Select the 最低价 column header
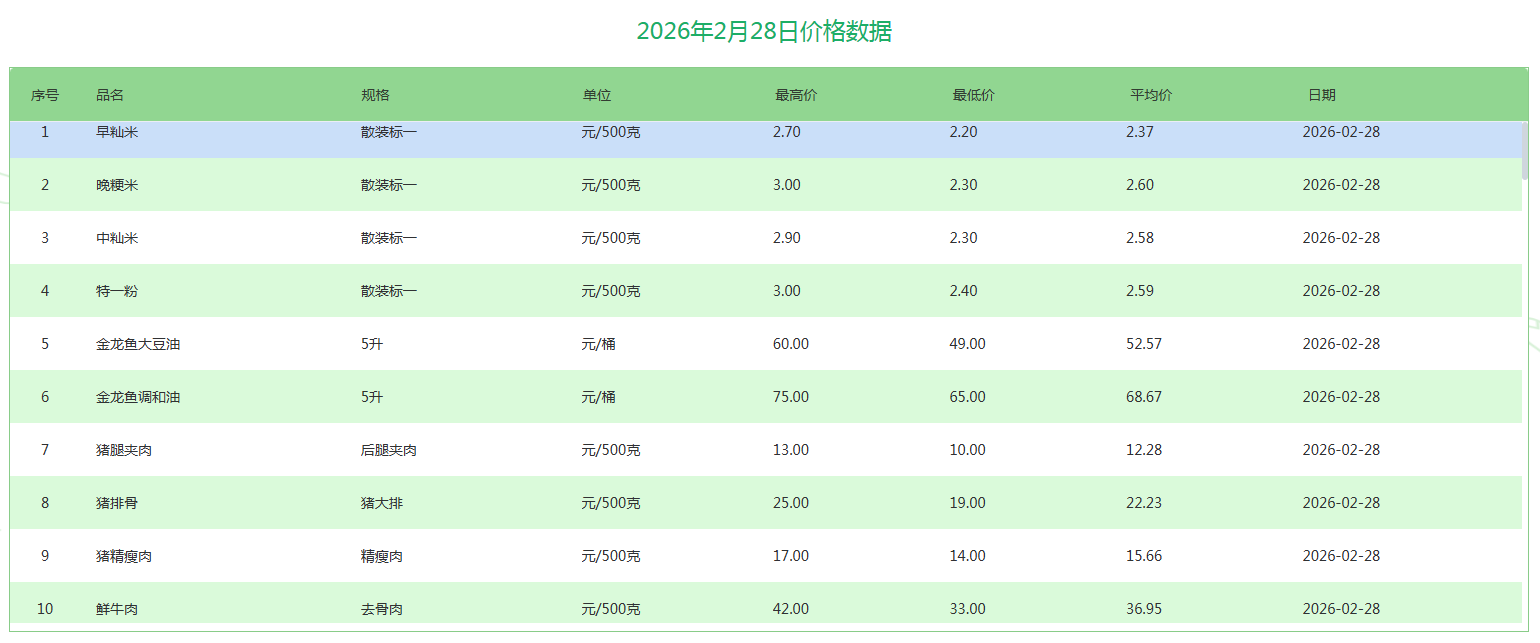Image resolution: width=1540 pixels, height=643 pixels. click(x=973, y=95)
